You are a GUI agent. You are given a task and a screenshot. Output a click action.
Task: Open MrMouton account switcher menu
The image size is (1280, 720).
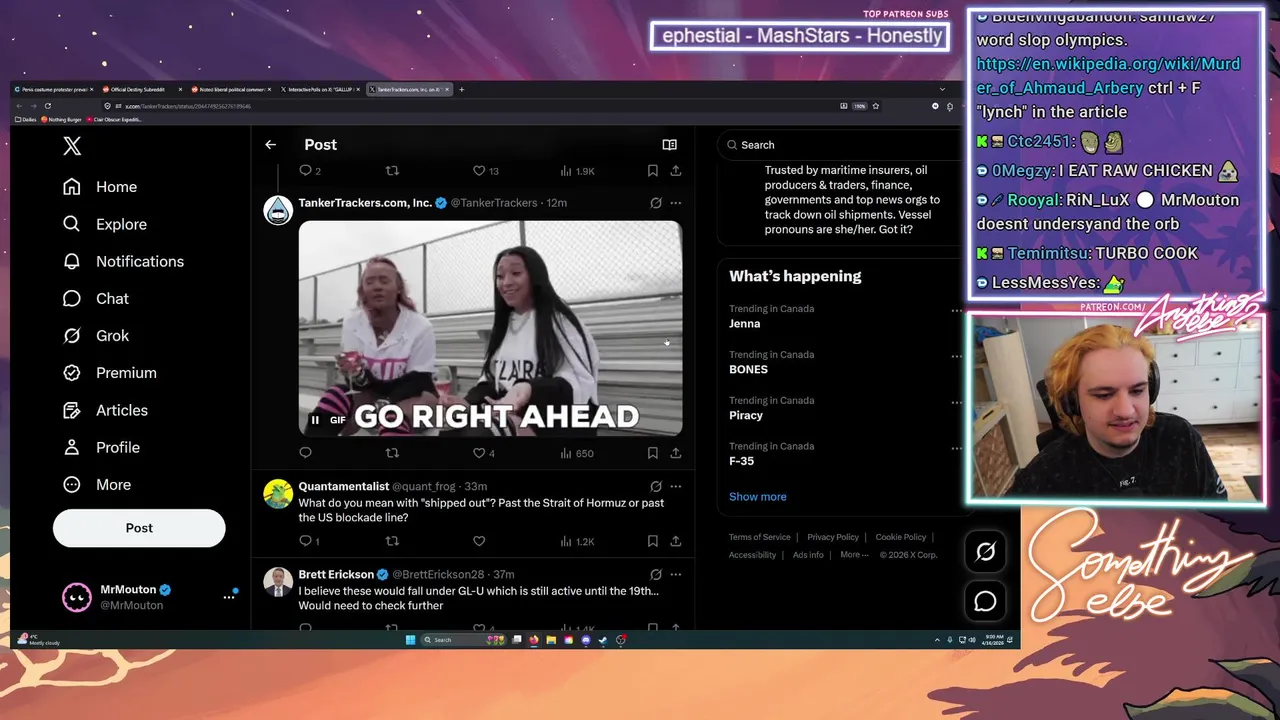coord(229,597)
